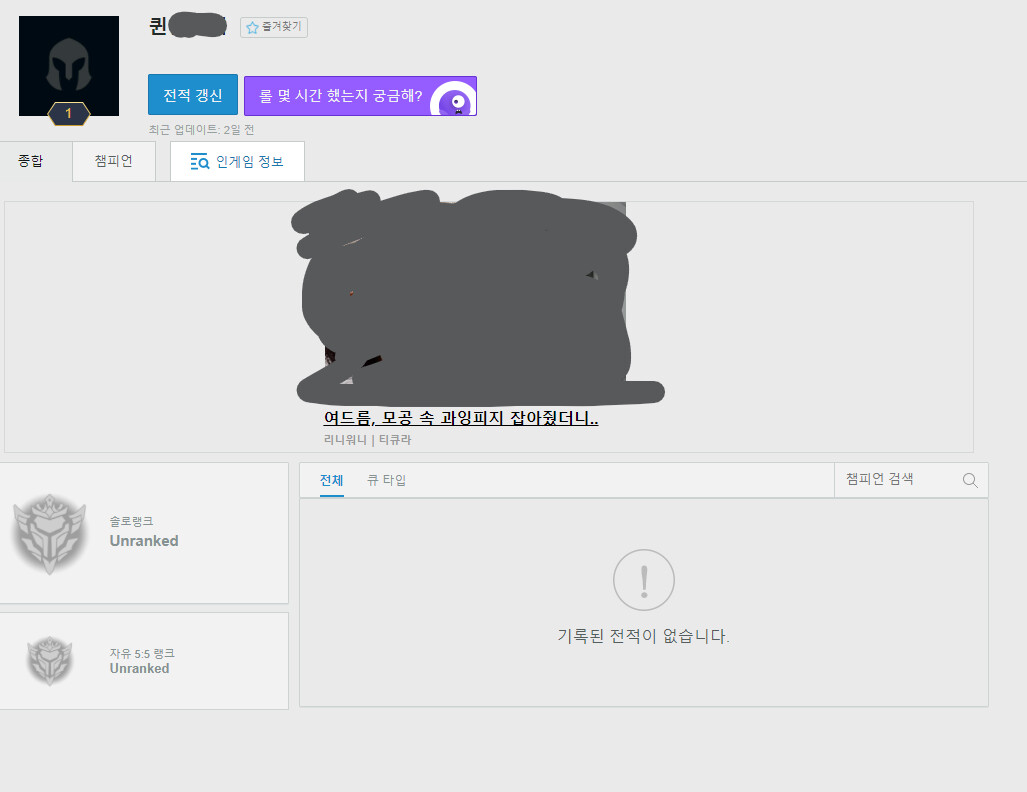Click the 전적 갱신 refresh button
The height and width of the screenshot is (792, 1027).
coord(192,94)
